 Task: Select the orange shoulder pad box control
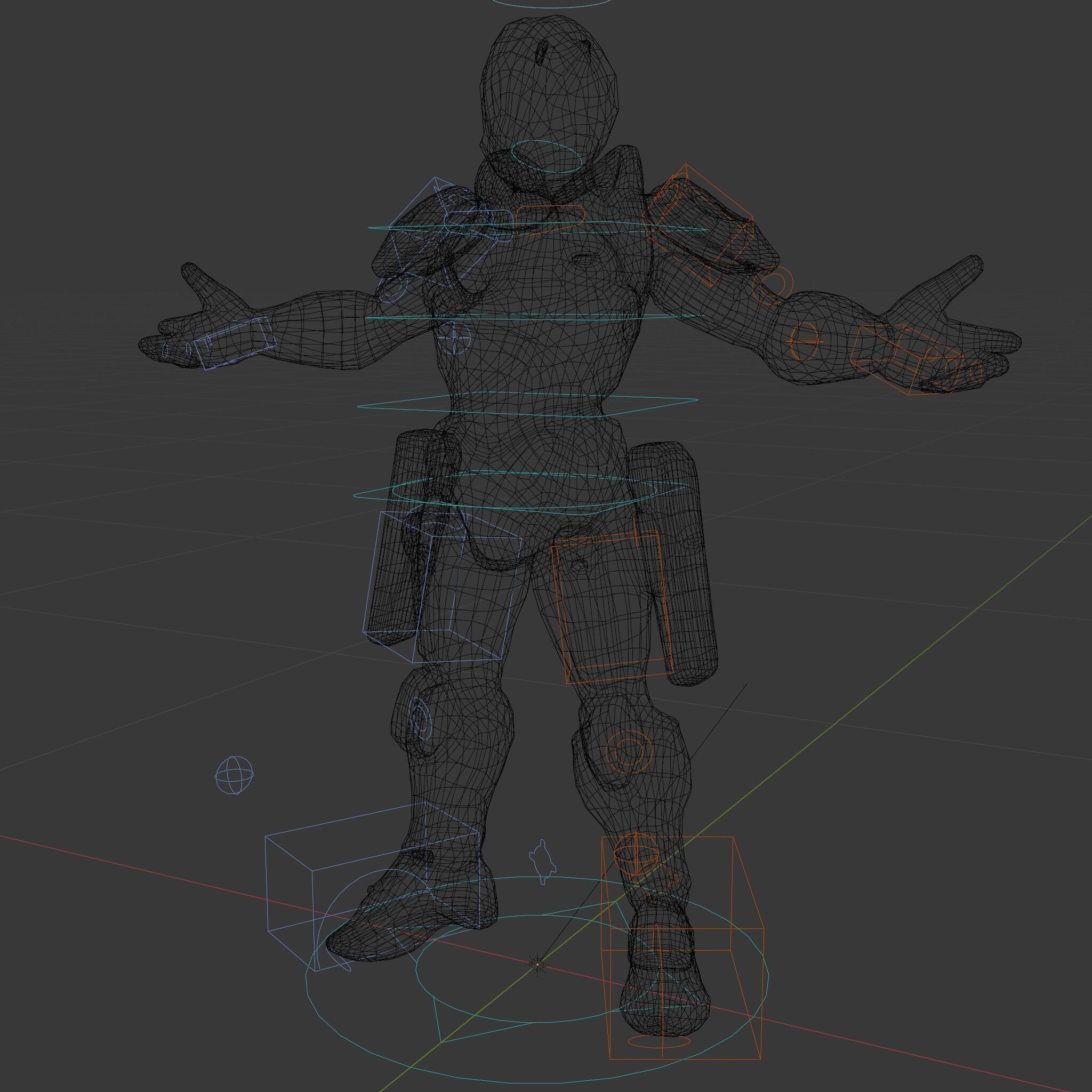699,224
